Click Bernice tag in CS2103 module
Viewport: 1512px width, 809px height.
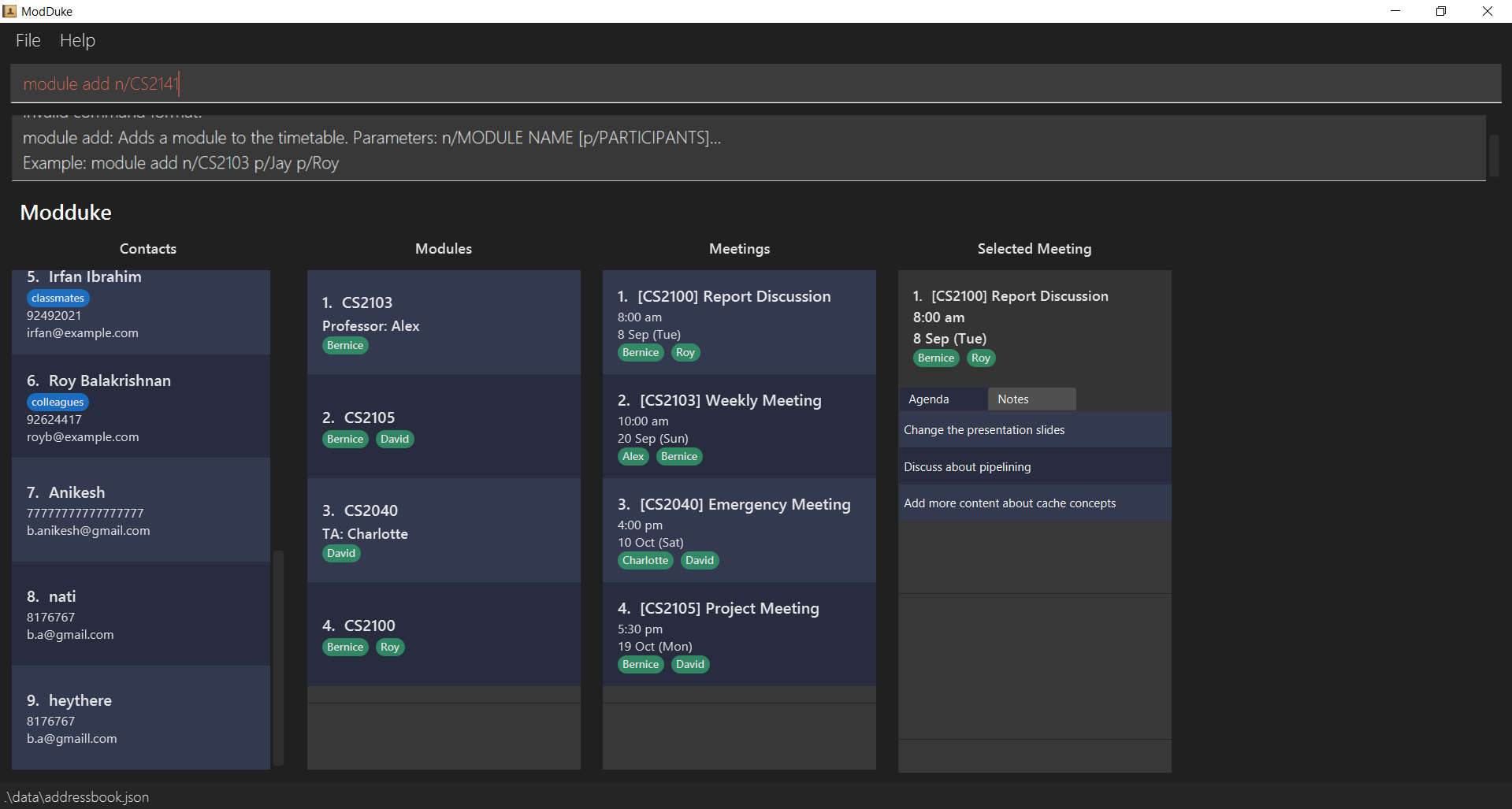pos(345,346)
